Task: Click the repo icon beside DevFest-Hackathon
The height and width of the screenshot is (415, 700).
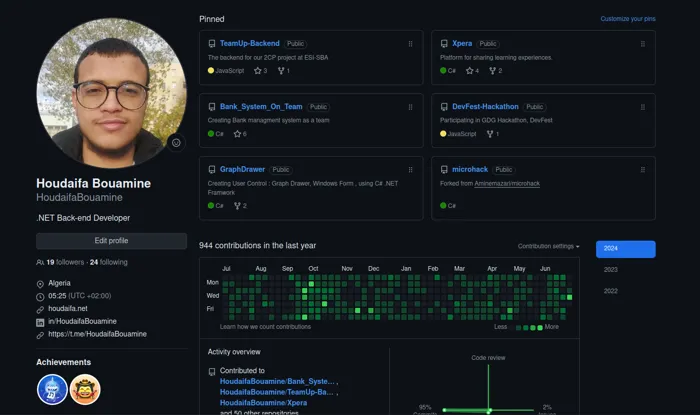Action: click(x=444, y=107)
